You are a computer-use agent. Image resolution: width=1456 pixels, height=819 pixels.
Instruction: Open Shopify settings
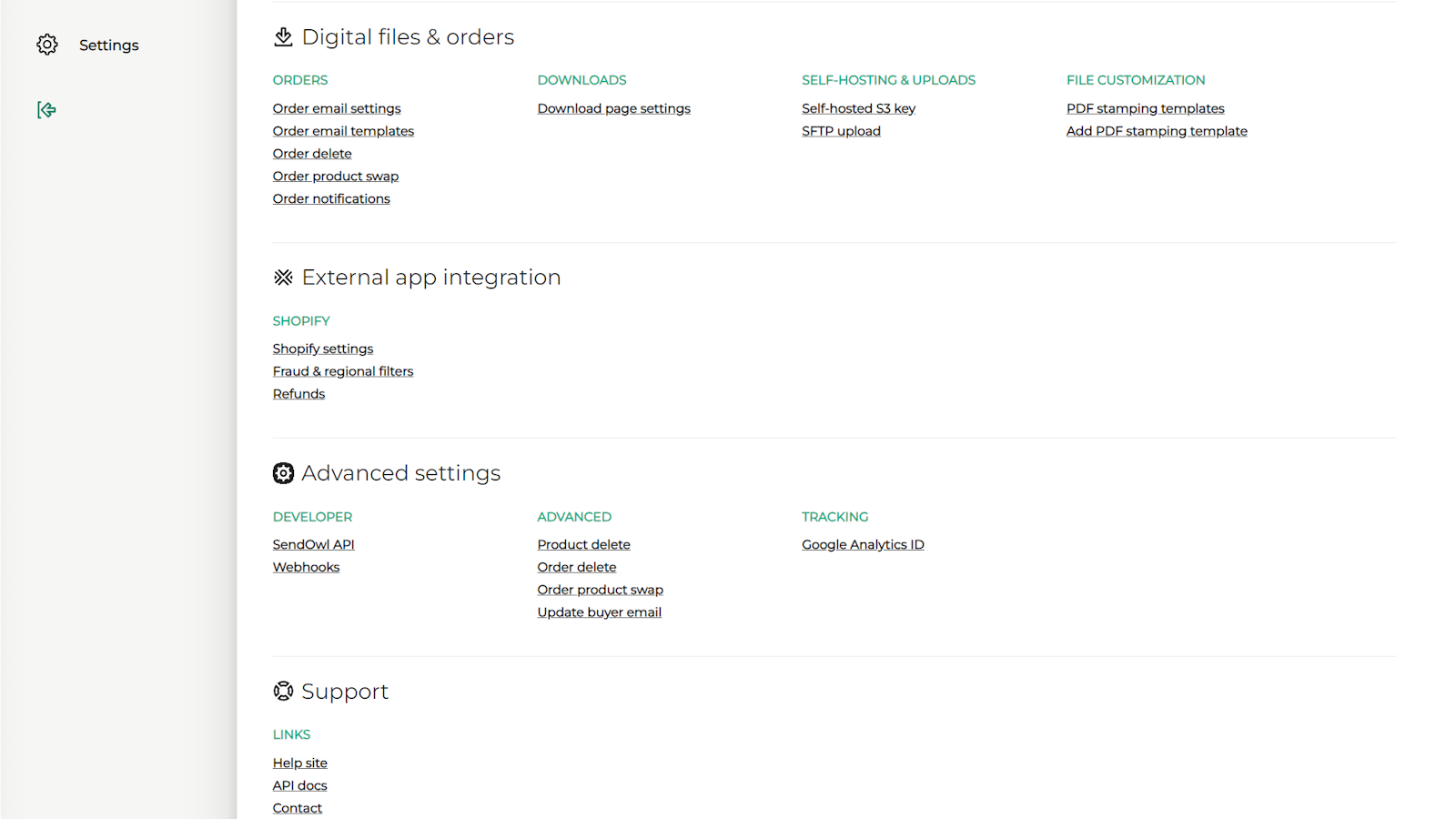tap(322, 348)
